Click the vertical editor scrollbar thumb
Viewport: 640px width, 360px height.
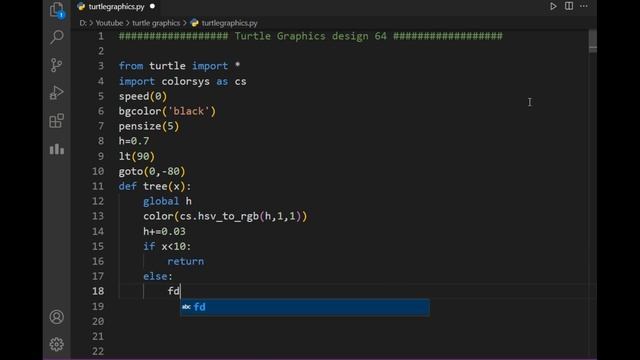pyautogui.click(x=593, y=41)
